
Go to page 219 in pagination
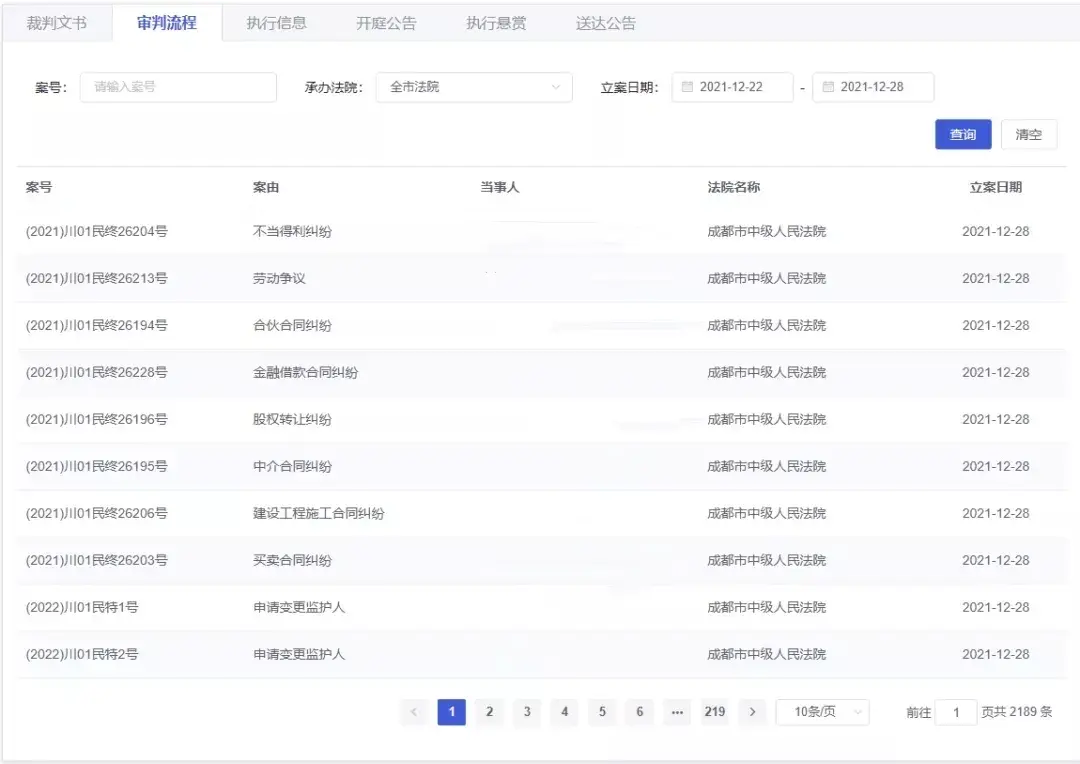tap(714, 712)
